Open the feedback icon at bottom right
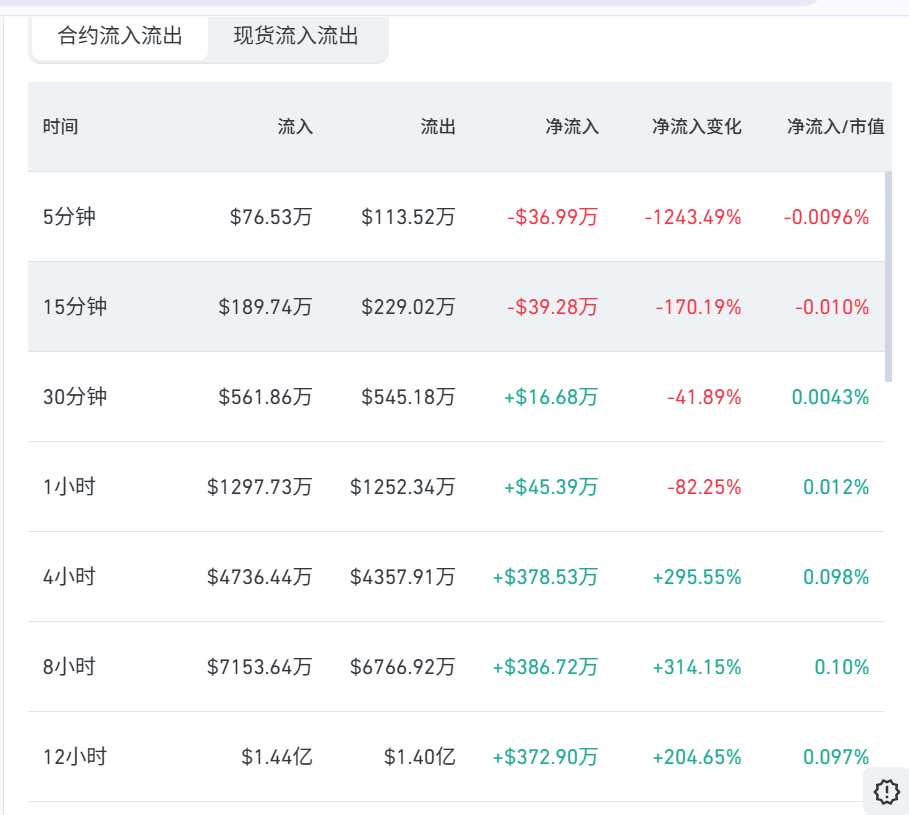Screen dimensions: 909x815 [x=886, y=791]
